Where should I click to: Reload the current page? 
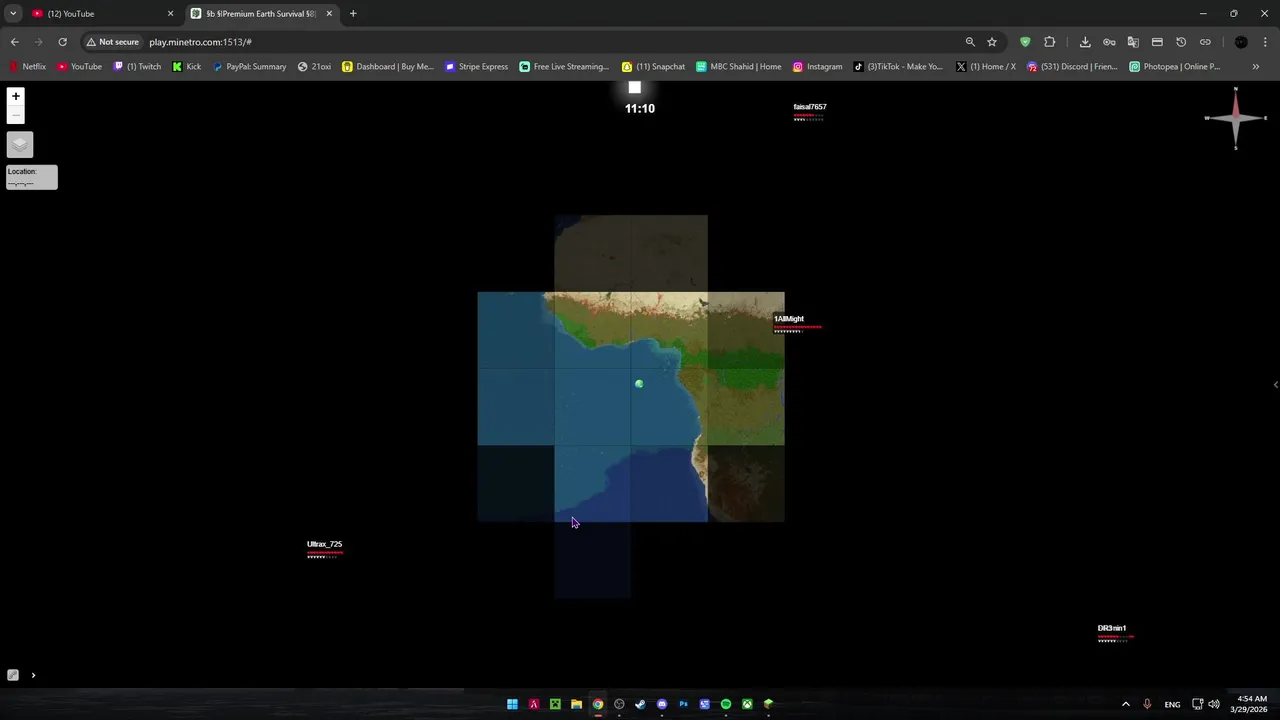[62, 42]
